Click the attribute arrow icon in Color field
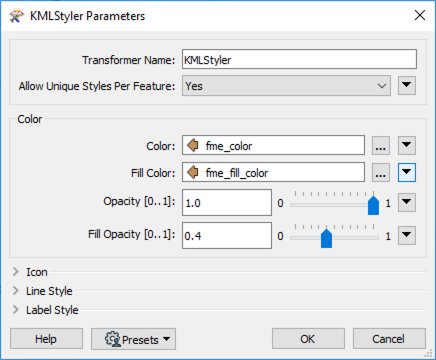This screenshot has height=360, width=436. [x=193, y=145]
